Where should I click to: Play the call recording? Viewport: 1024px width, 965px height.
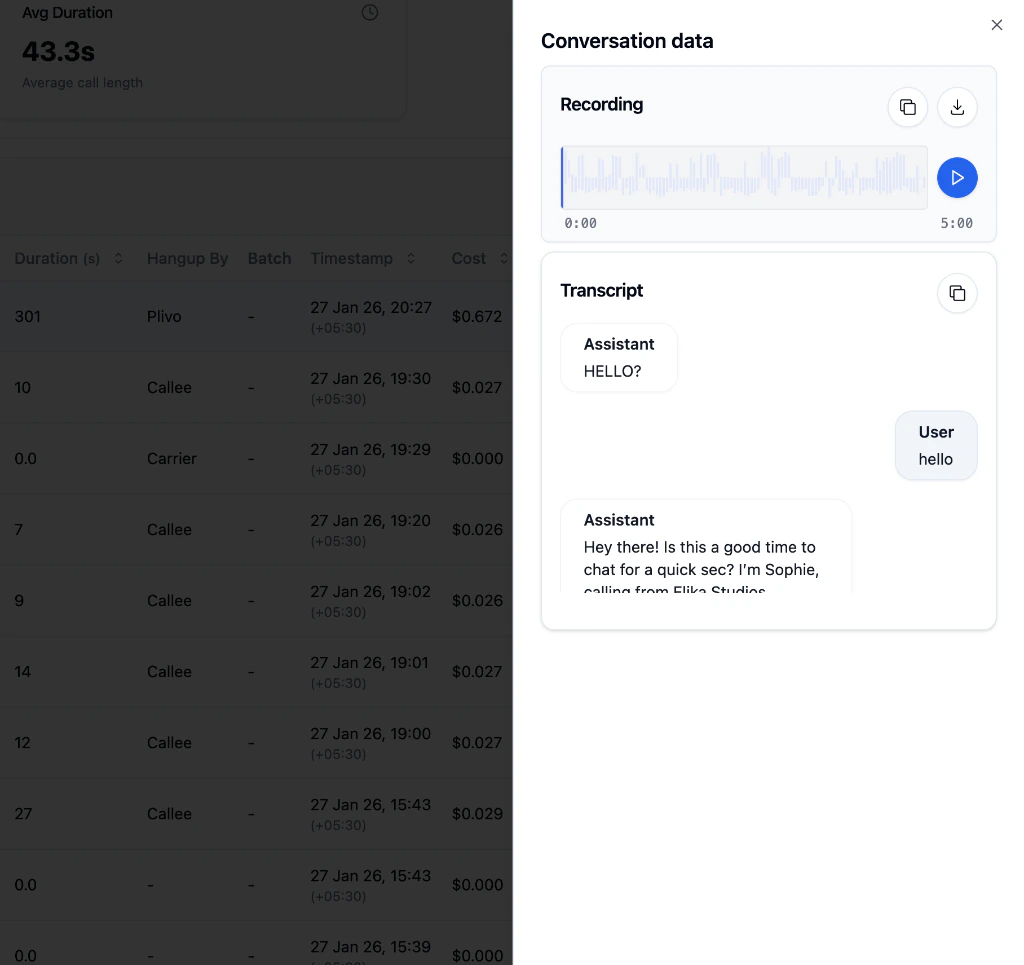tap(957, 177)
